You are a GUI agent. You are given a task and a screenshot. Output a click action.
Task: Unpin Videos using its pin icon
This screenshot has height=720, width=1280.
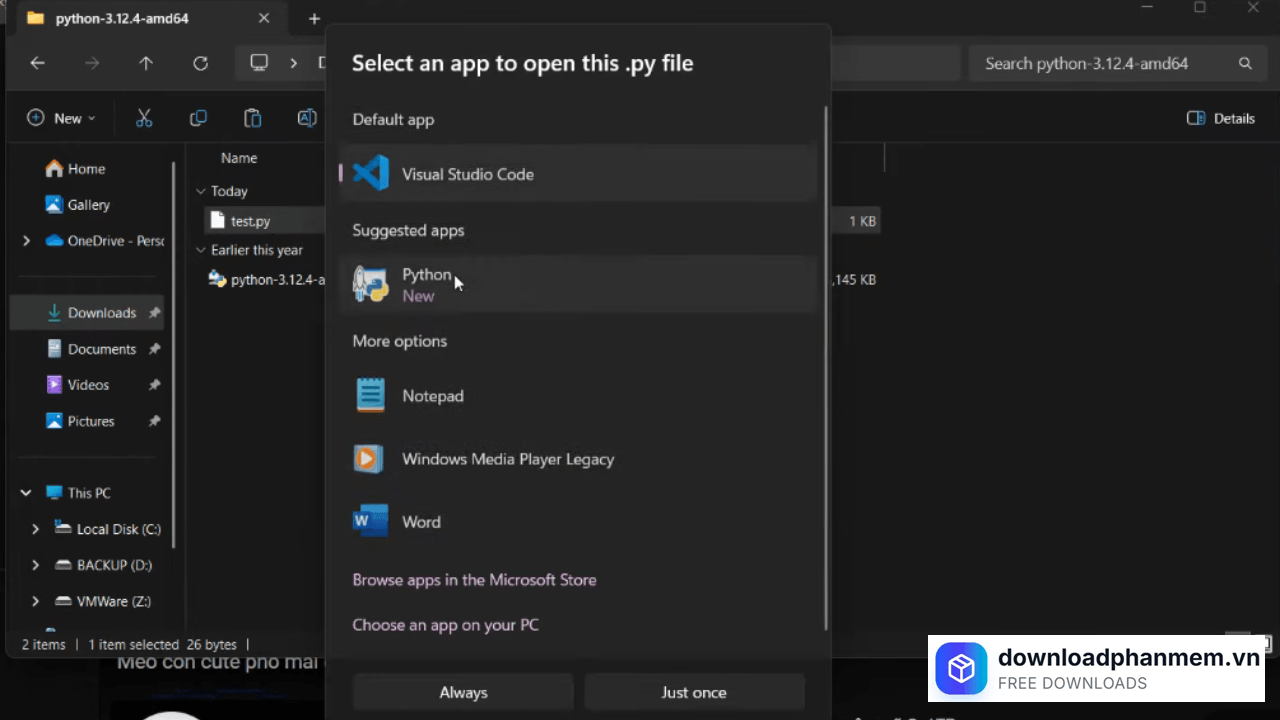point(154,385)
